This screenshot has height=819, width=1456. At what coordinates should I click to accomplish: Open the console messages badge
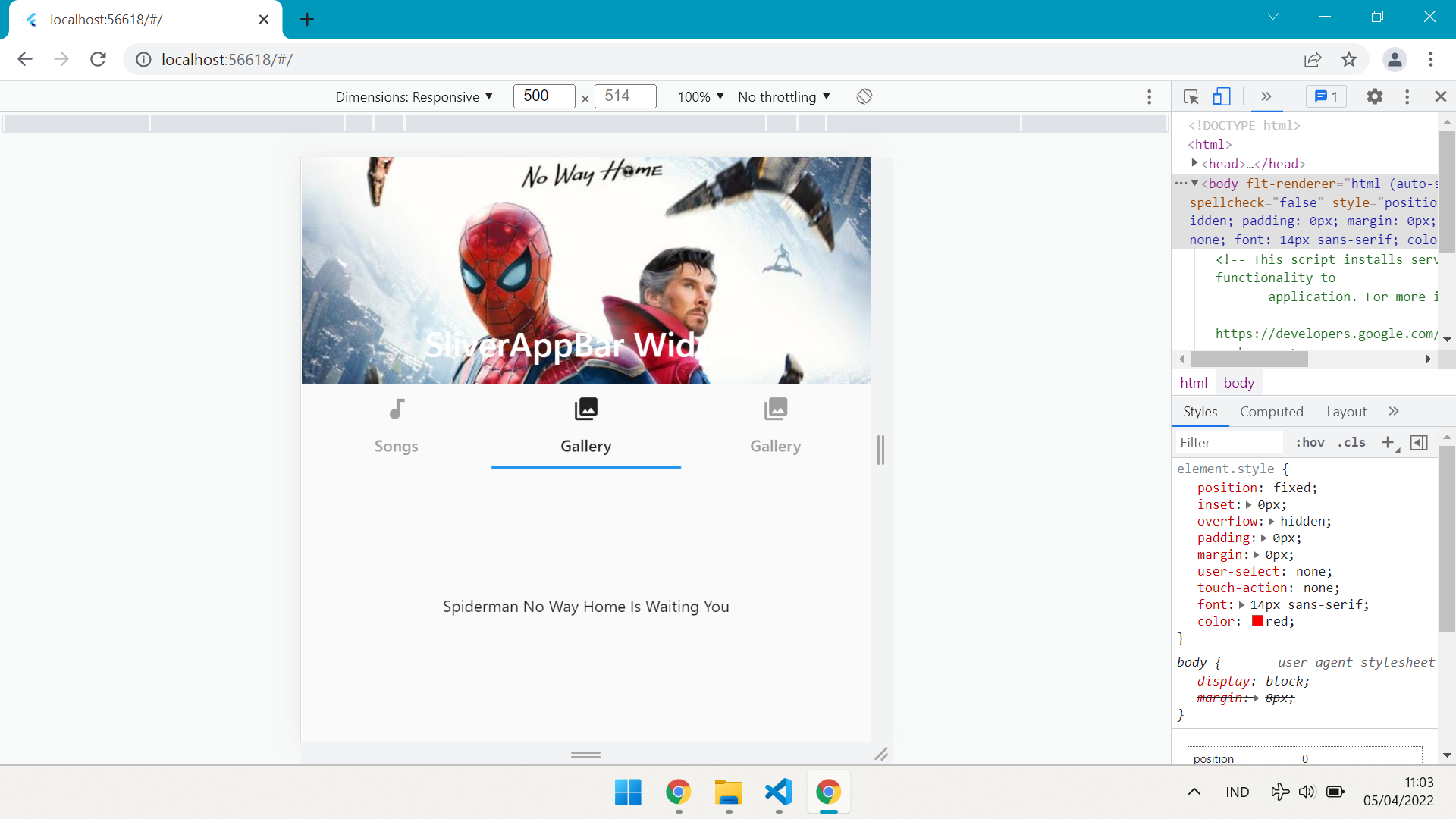click(1326, 96)
